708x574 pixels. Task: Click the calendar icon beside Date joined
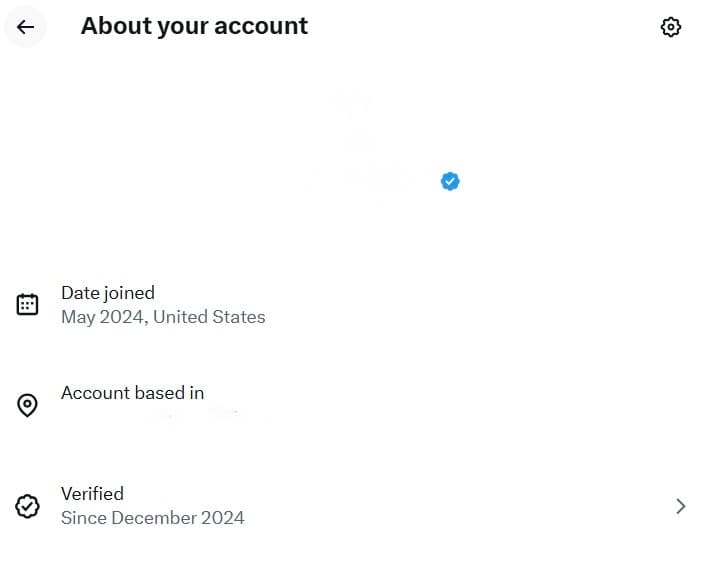27,304
